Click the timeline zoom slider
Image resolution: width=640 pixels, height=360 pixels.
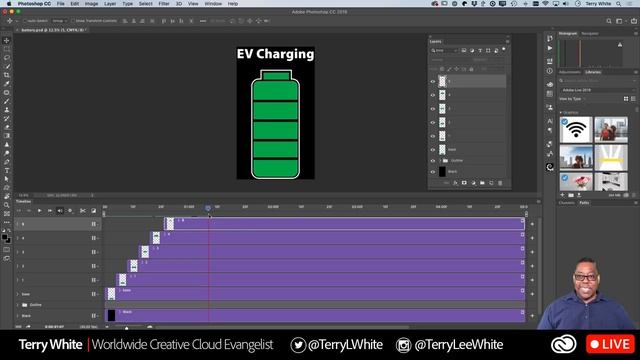(127, 327)
